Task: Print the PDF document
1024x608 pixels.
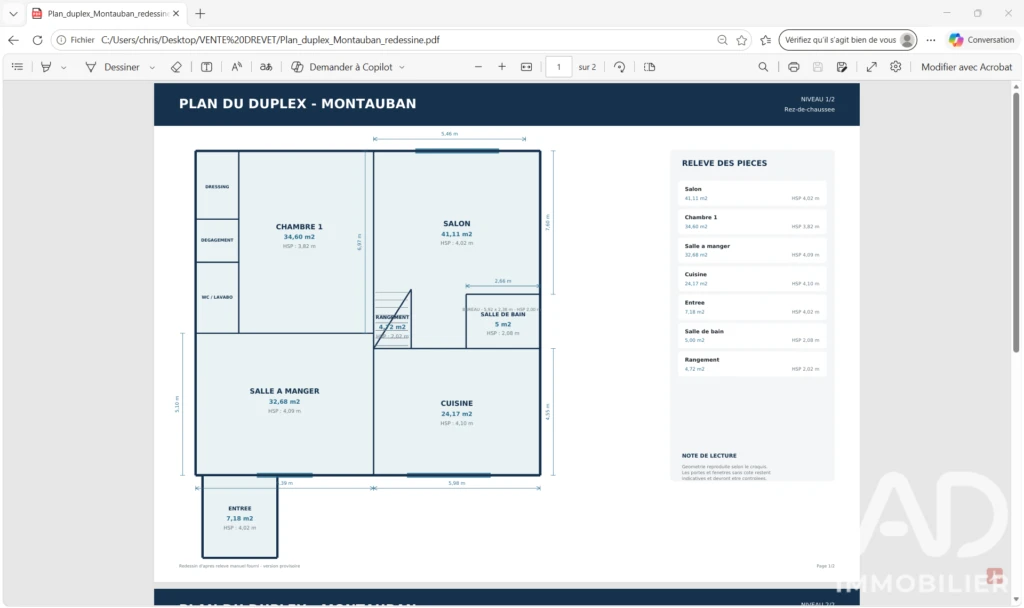Action: (793, 67)
